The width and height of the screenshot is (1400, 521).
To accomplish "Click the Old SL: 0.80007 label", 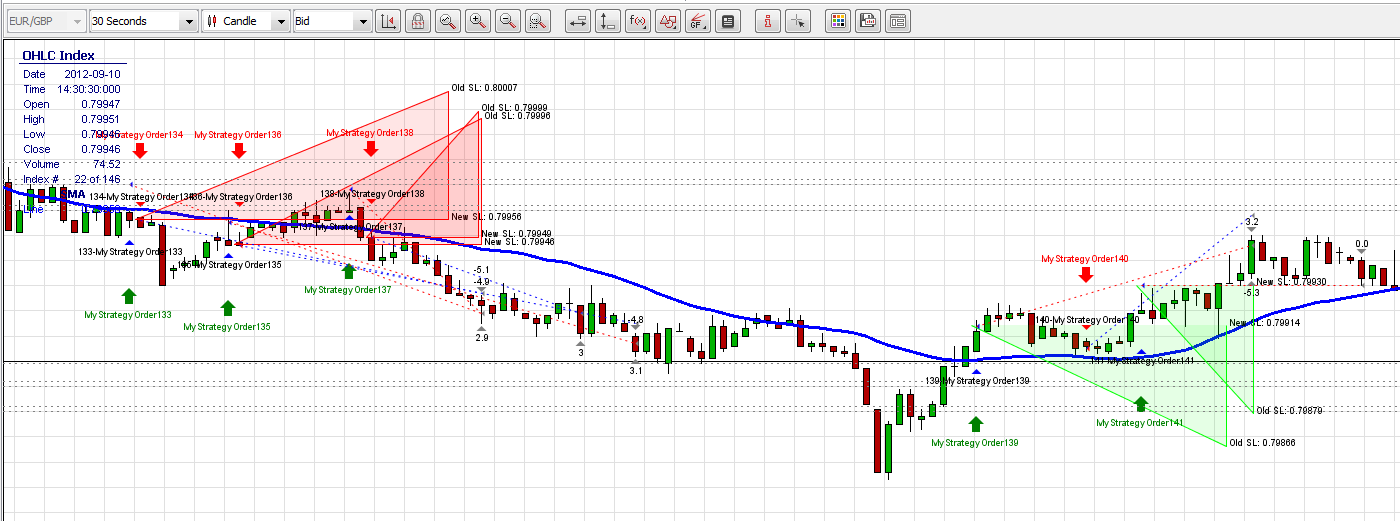I will click(x=484, y=88).
